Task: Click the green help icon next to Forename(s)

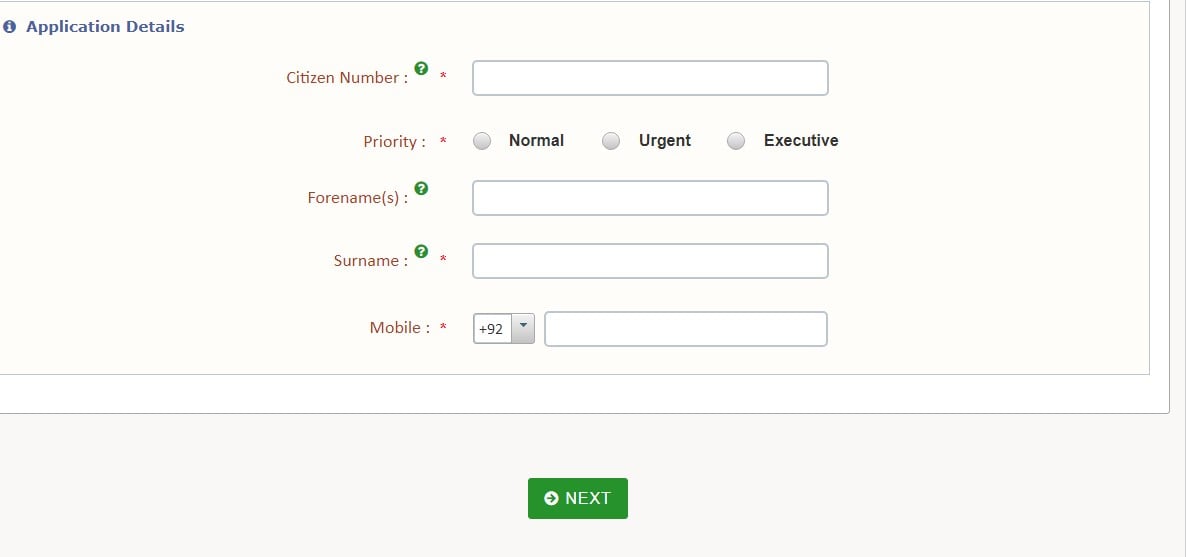Action: (x=421, y=189)
